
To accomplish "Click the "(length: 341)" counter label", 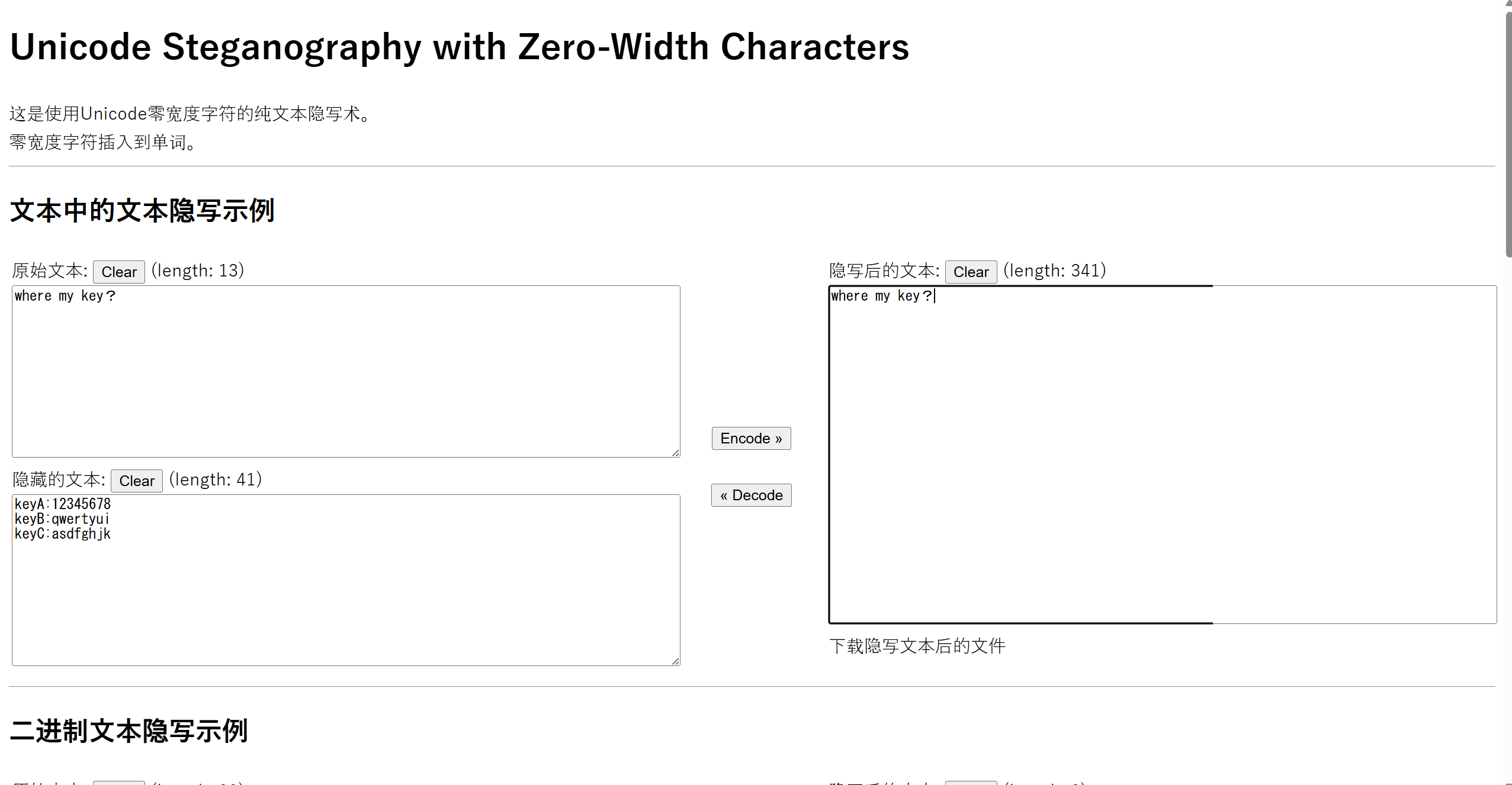I will (1054, 271).
